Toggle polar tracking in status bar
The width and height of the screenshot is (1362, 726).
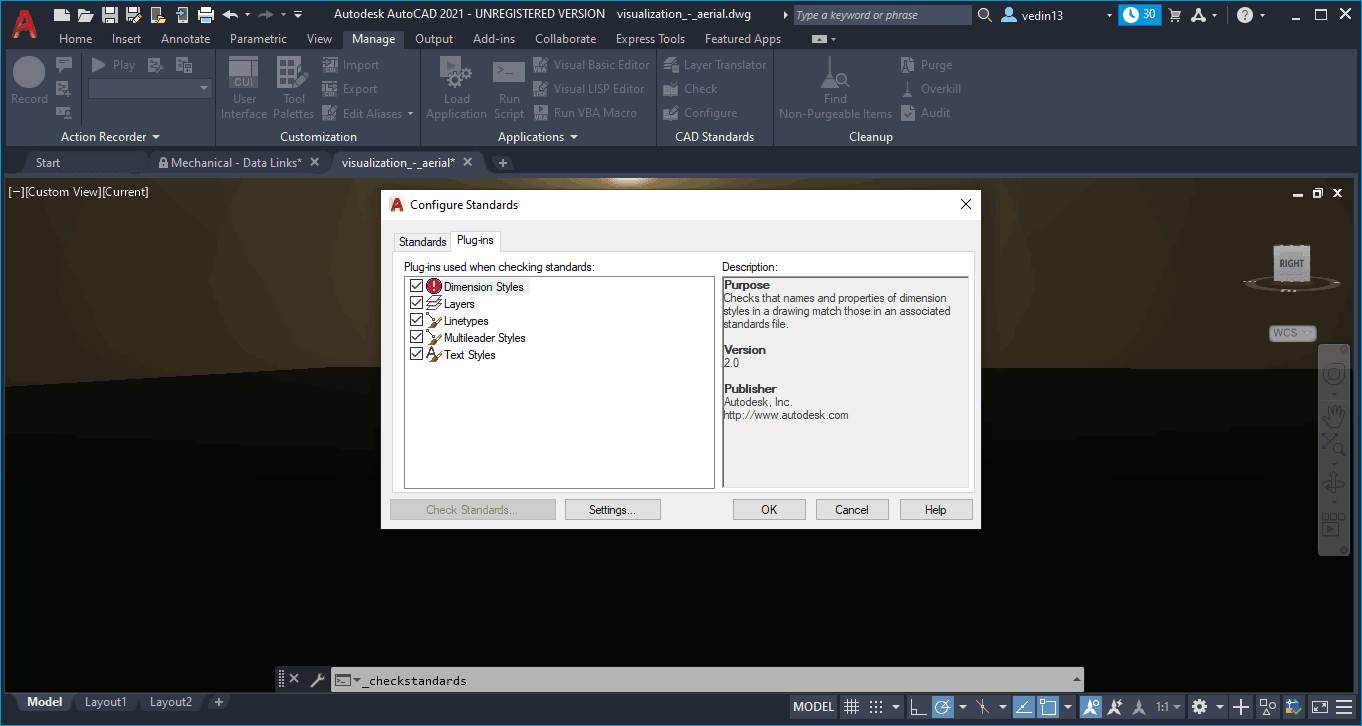[942, 706]
